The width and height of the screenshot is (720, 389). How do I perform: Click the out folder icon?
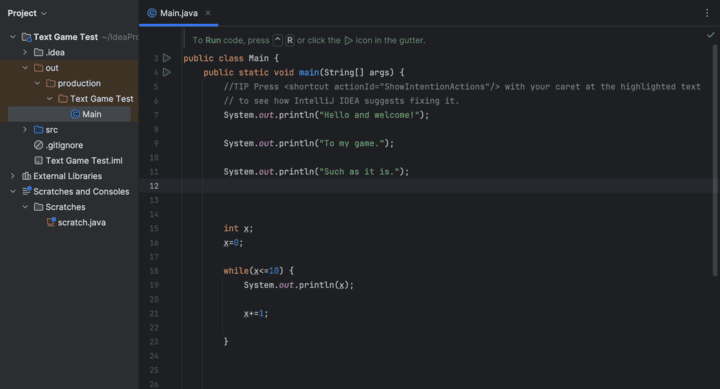(x=39, y=68)
